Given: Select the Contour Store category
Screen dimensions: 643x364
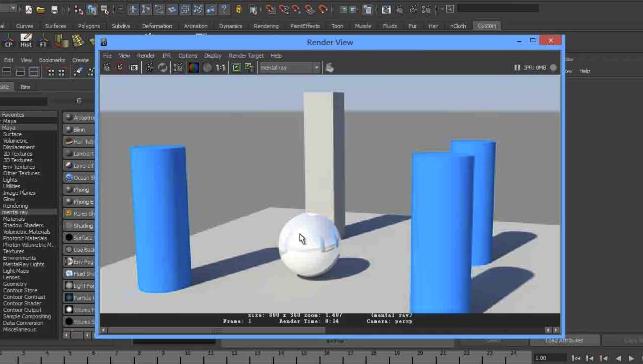Looking at the screenshot, I should (20, 290).
